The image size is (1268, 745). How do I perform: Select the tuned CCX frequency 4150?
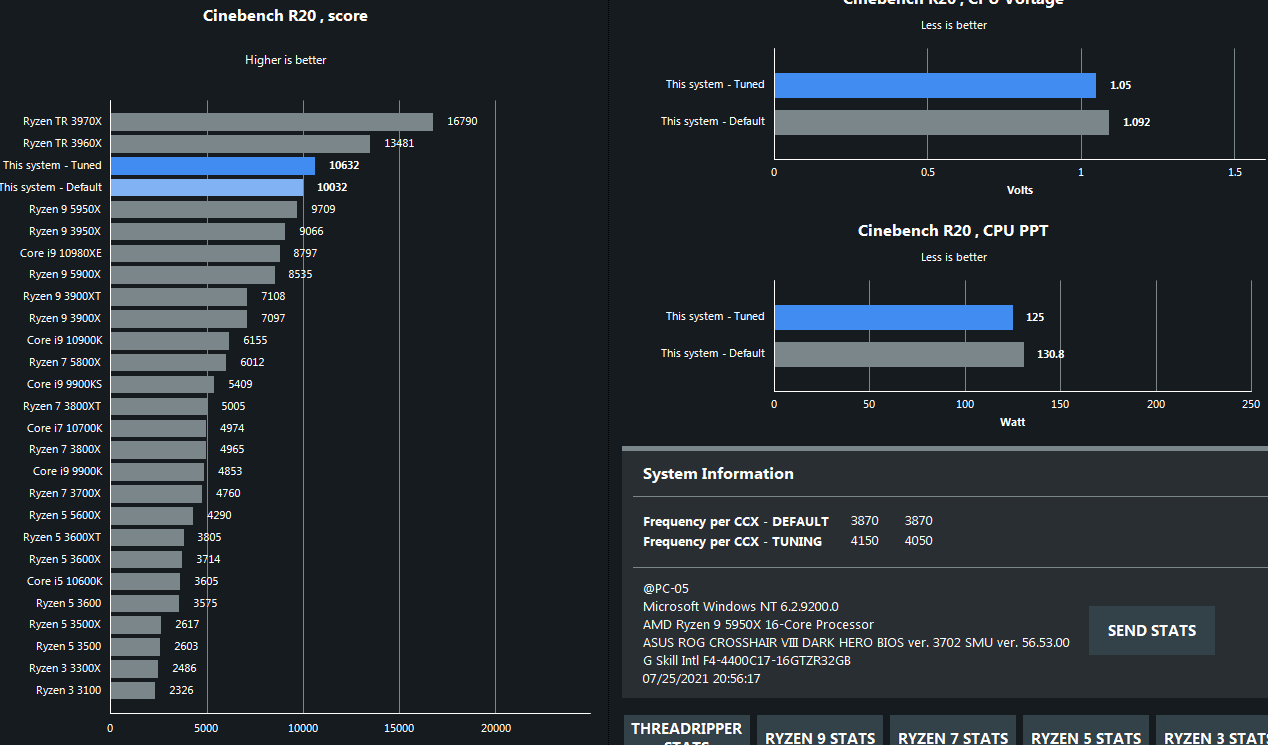tap(865, 541)
